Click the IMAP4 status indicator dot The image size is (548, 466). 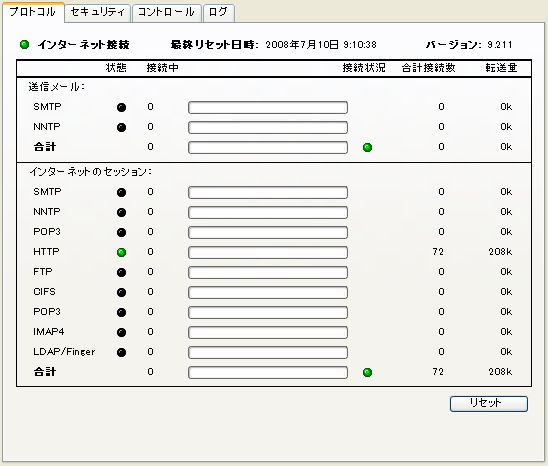(121, 332)
